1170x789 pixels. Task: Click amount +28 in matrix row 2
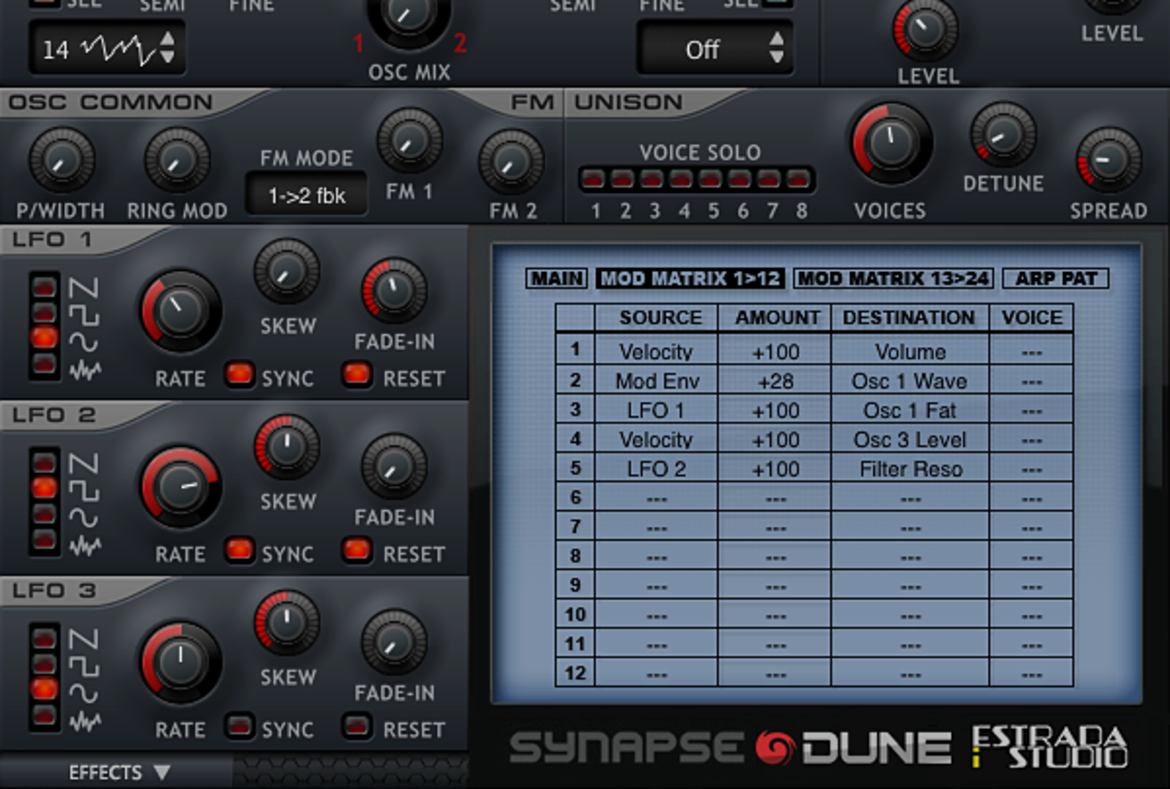click(x=775, y=381)
